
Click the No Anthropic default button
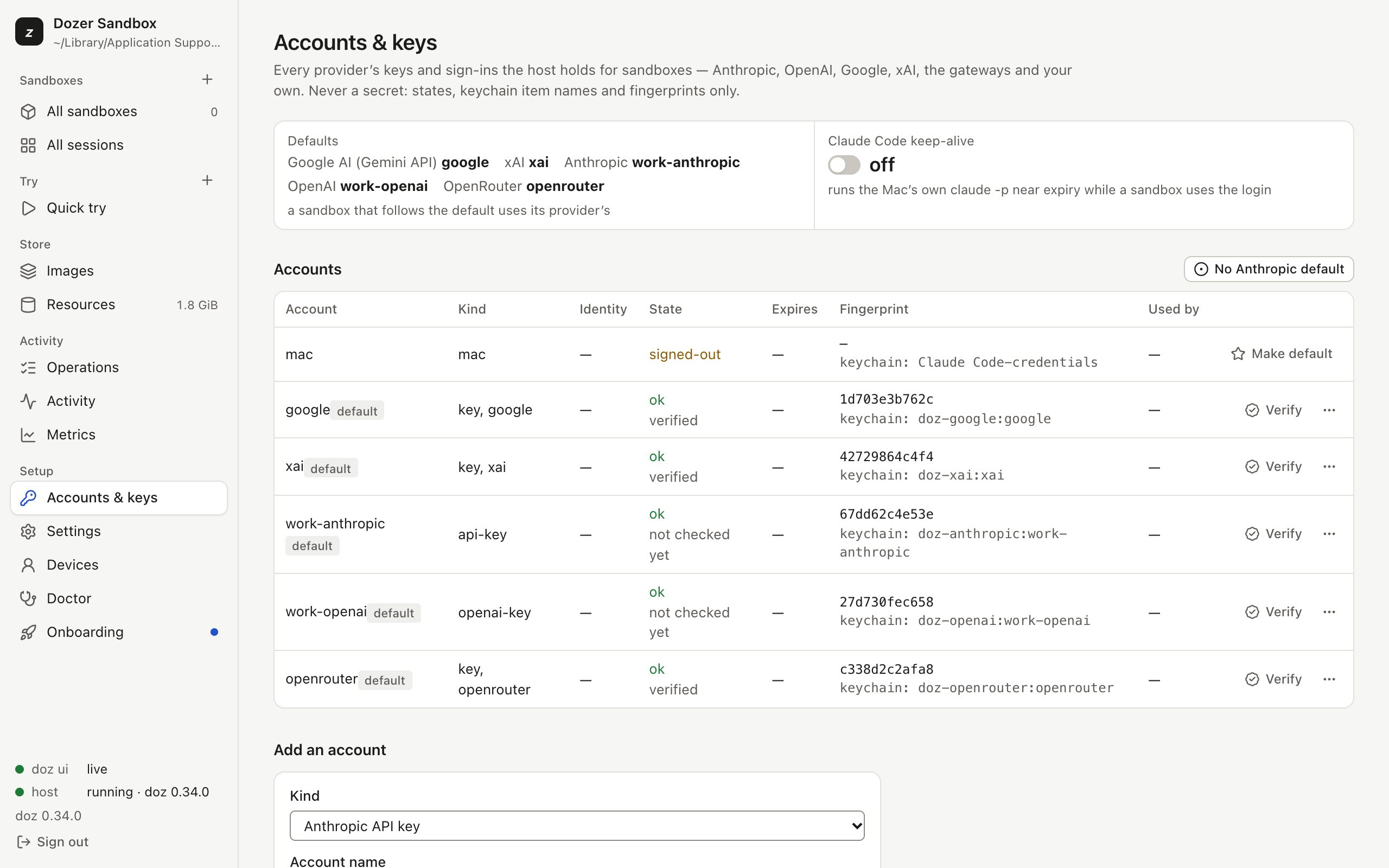tap(1269, 269)
